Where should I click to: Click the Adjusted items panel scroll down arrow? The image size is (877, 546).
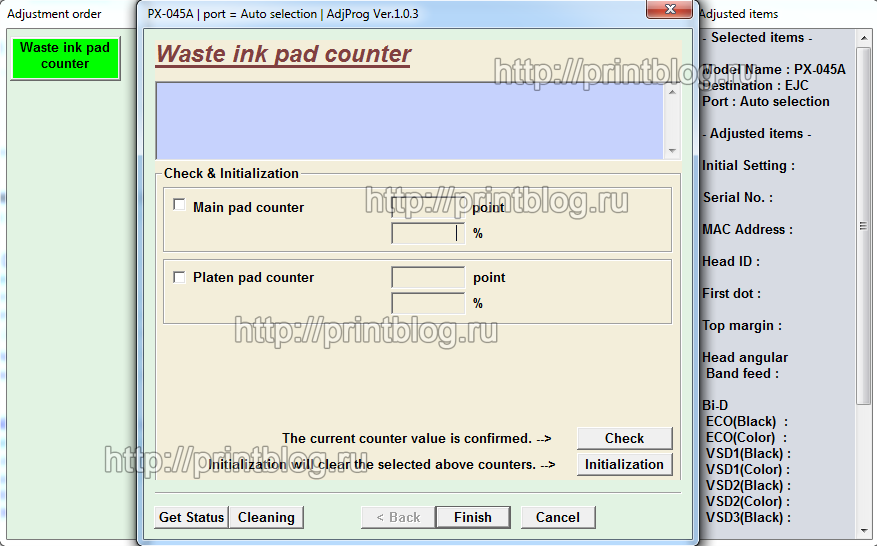[863, 530]
